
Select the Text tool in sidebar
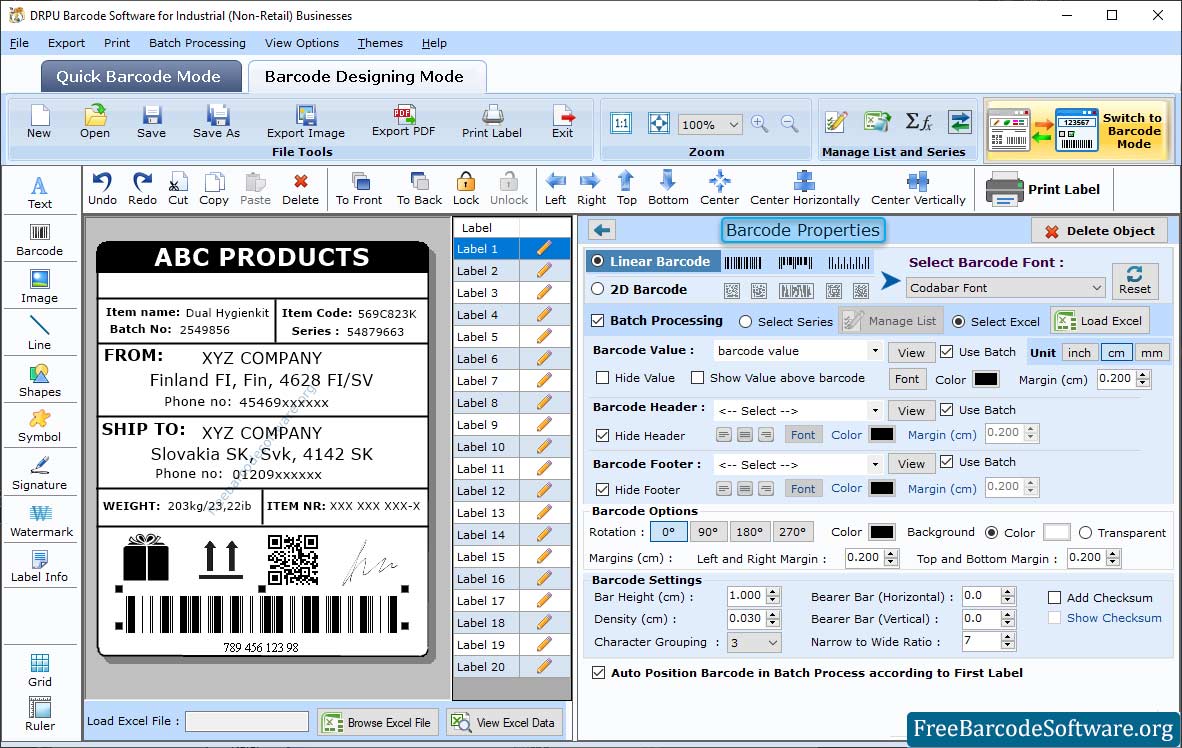39,192
